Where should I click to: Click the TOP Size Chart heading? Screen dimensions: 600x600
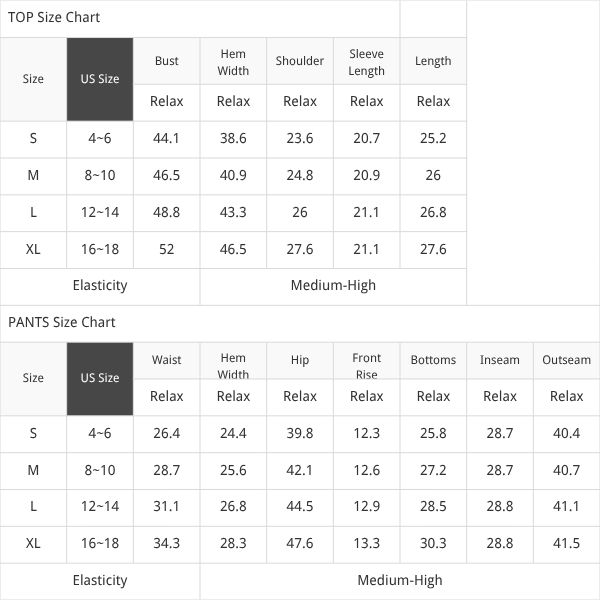point(54,17)
